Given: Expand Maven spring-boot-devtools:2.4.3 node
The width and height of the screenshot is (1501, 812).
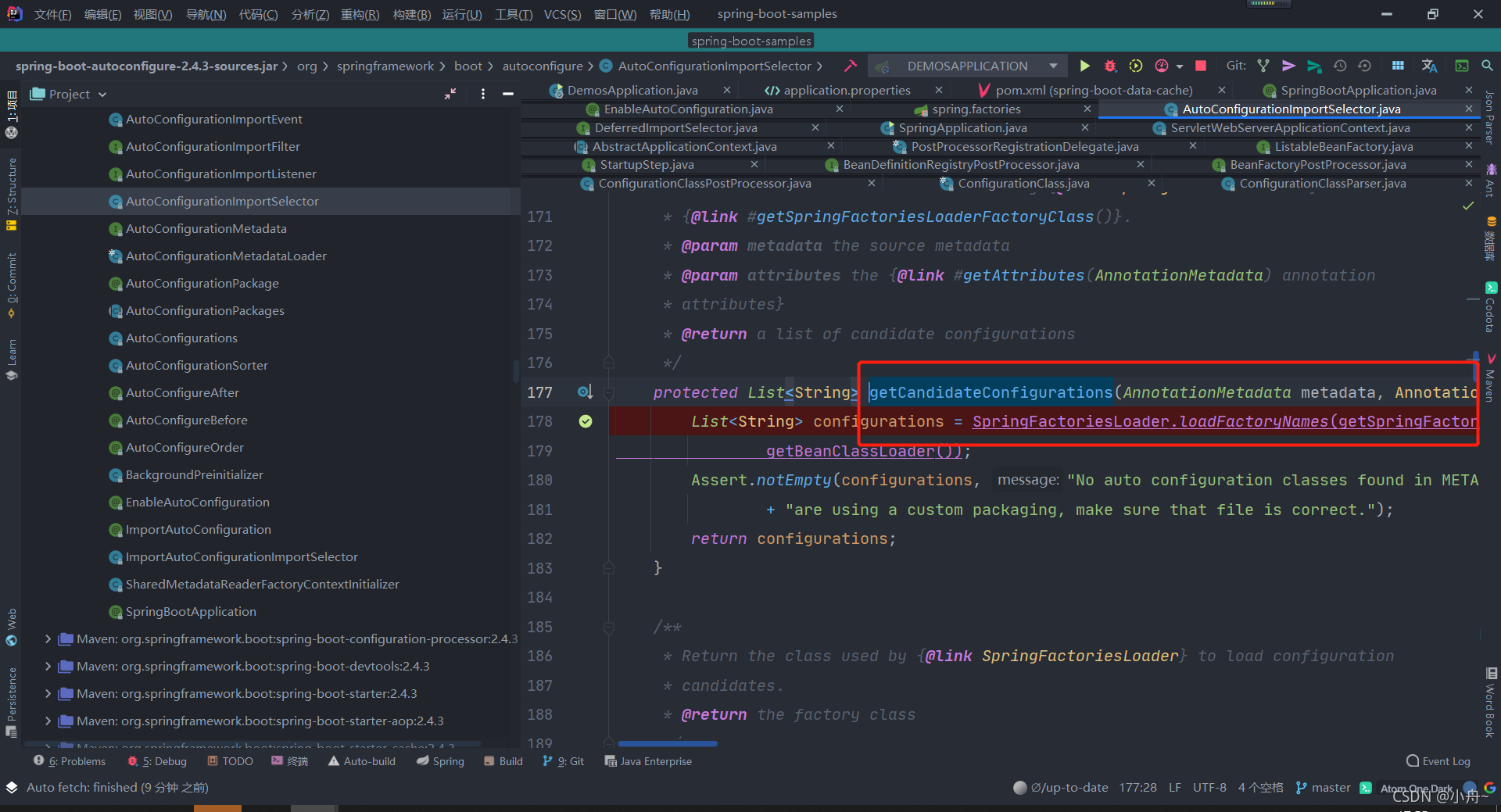Looking at the screenshot, I should [x=48, y=666].
